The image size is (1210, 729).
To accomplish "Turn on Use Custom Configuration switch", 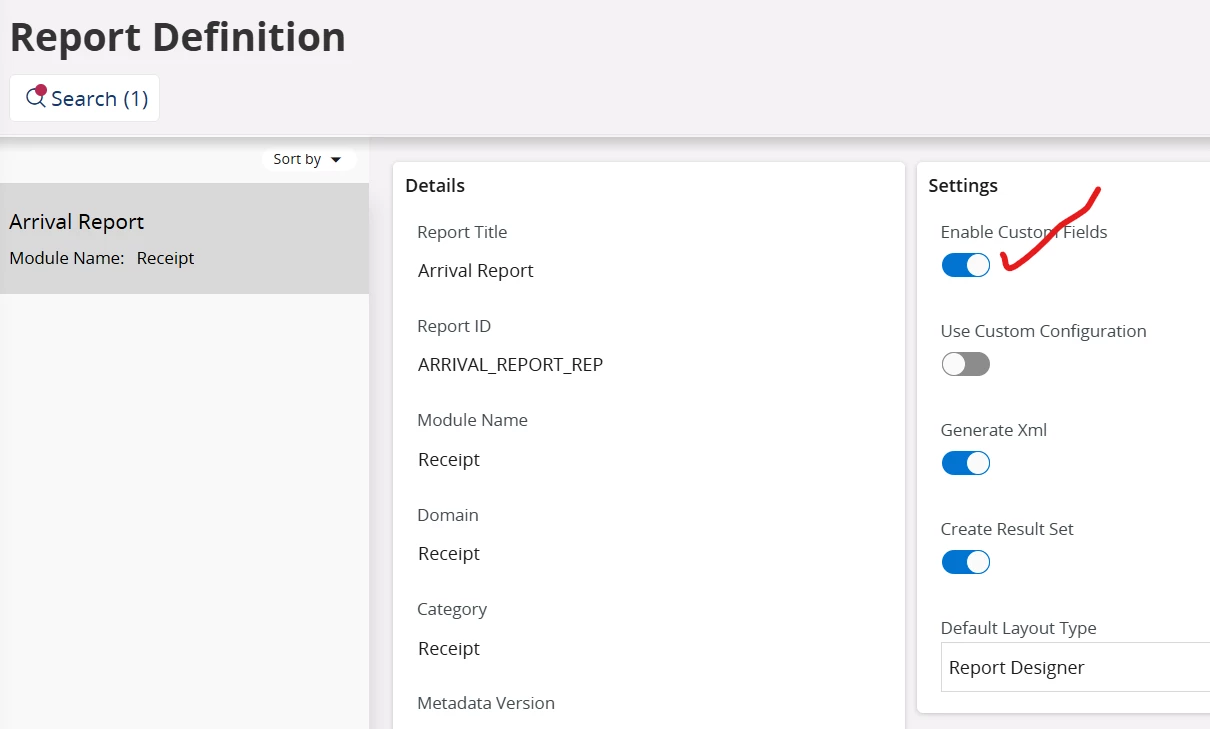I will click(965, 364).
